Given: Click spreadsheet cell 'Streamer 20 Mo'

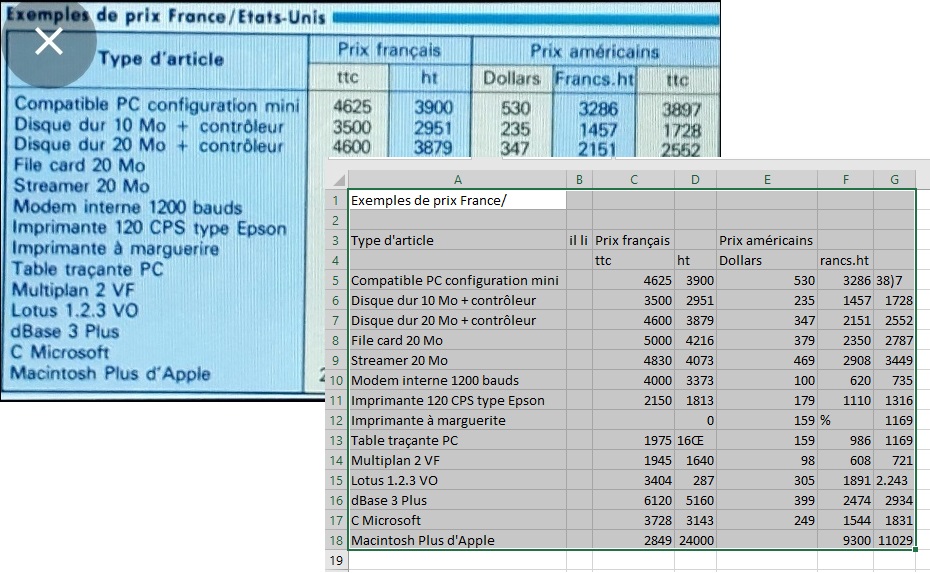Looking at the screenshot, I should click(457, 361).
